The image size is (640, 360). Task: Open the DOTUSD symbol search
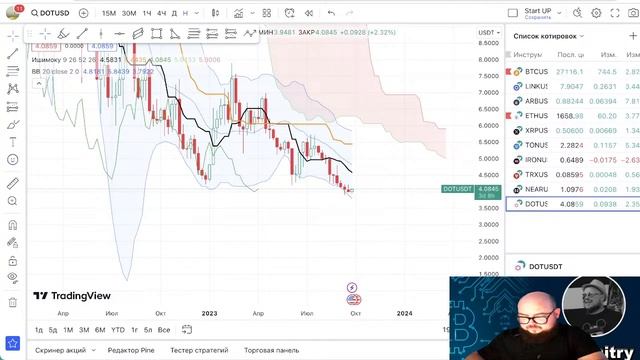(x=50, y=13)
